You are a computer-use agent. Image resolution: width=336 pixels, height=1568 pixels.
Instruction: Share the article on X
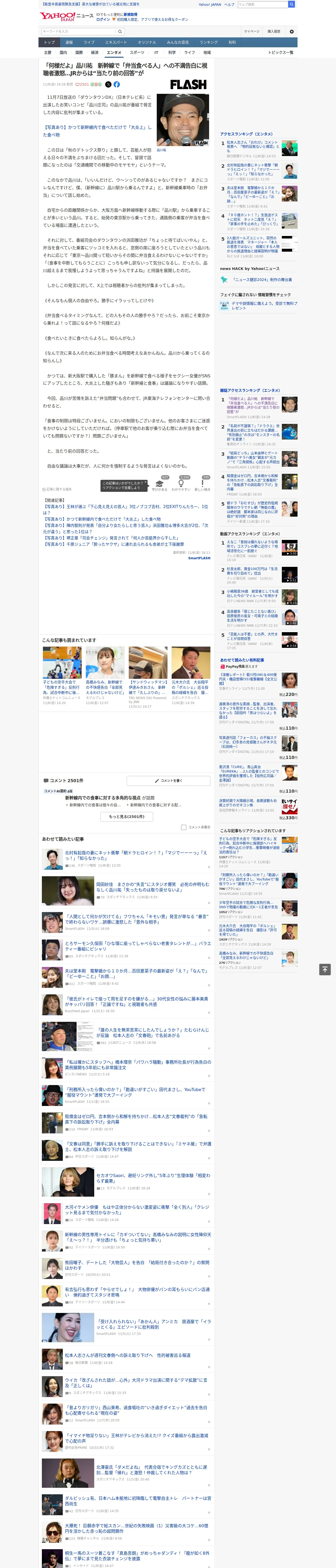[109, 85]
